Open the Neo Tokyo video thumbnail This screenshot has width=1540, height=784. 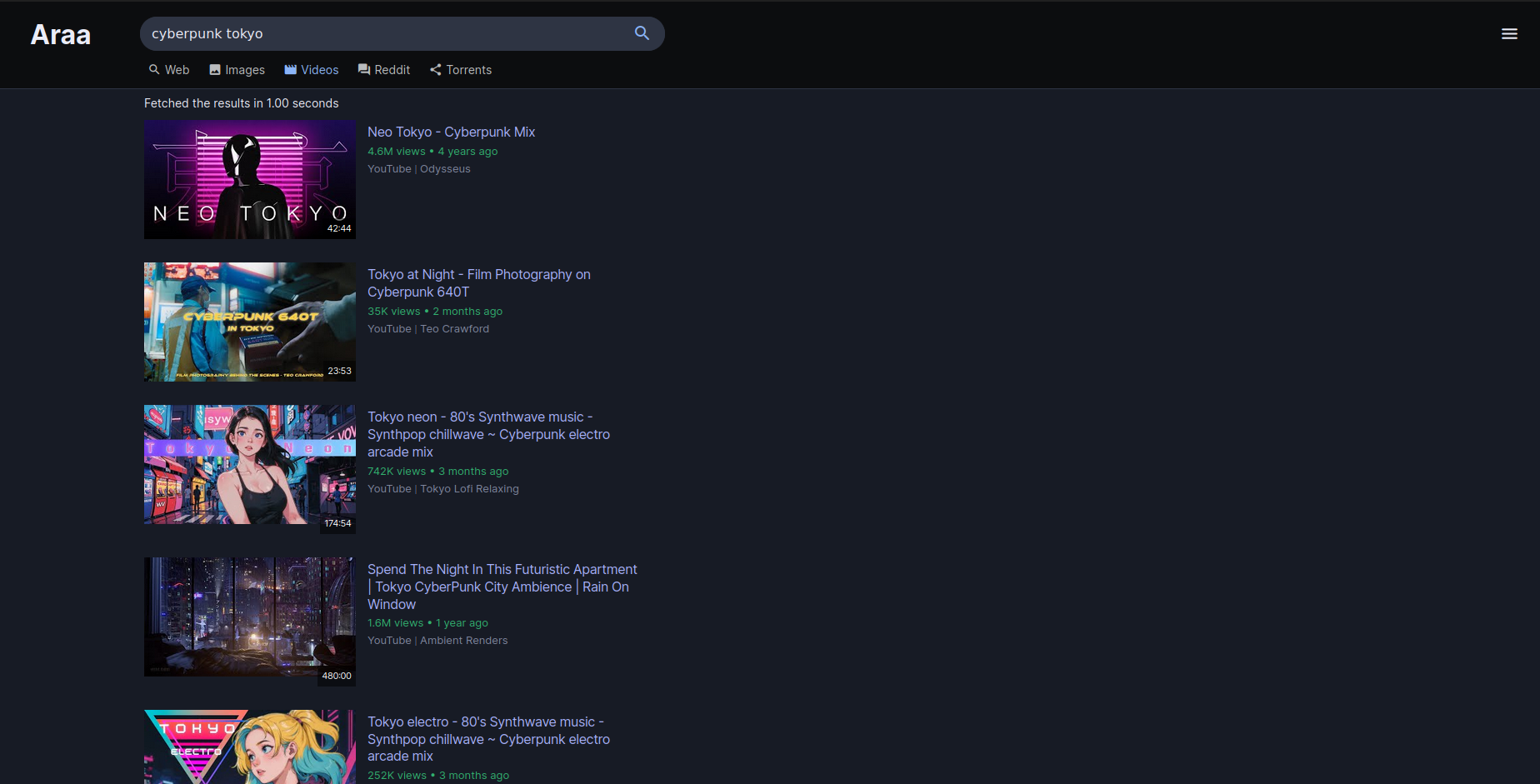tap(250, 179)
